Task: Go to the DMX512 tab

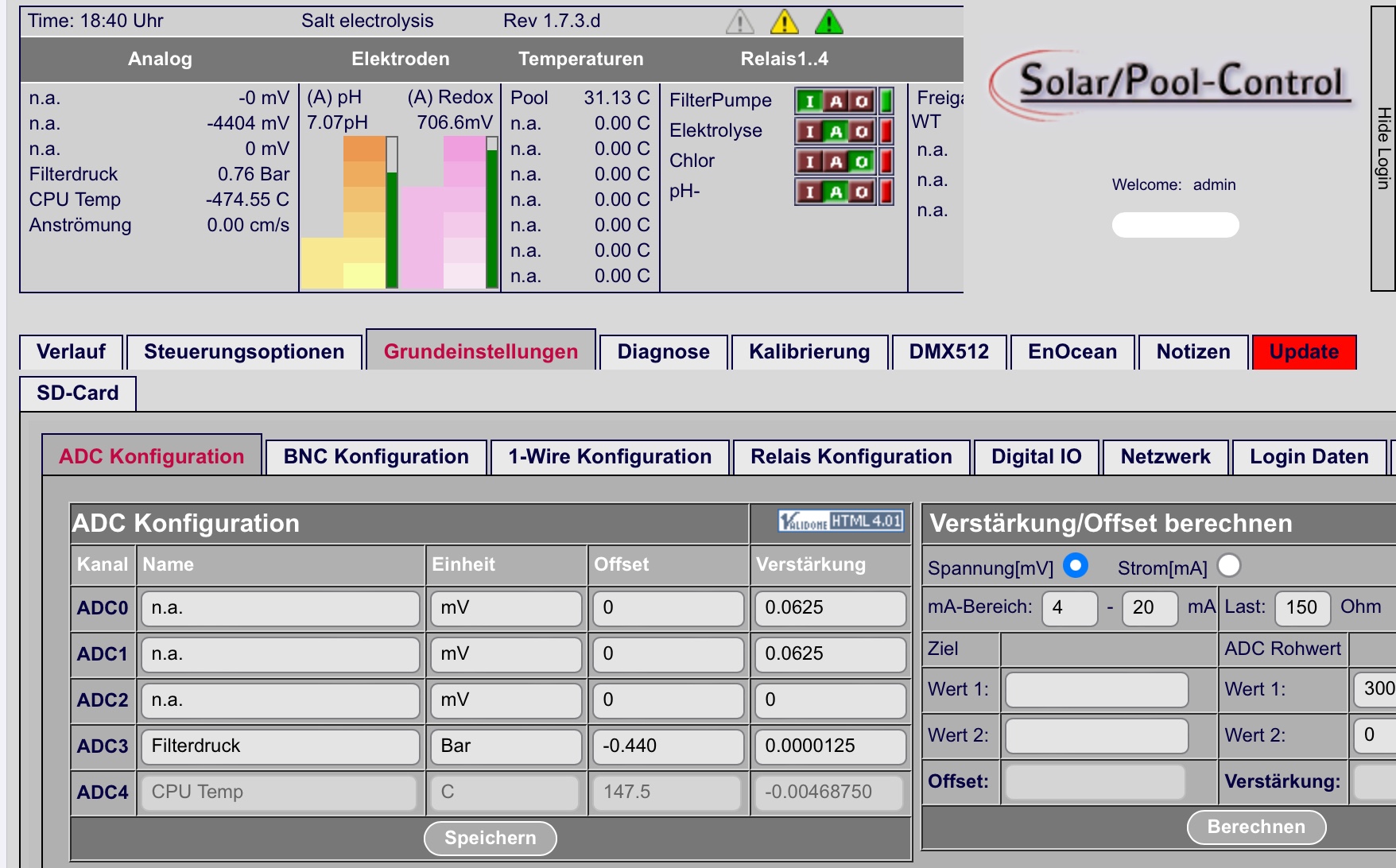Action: pyautogui.click(x=949, y=351)
